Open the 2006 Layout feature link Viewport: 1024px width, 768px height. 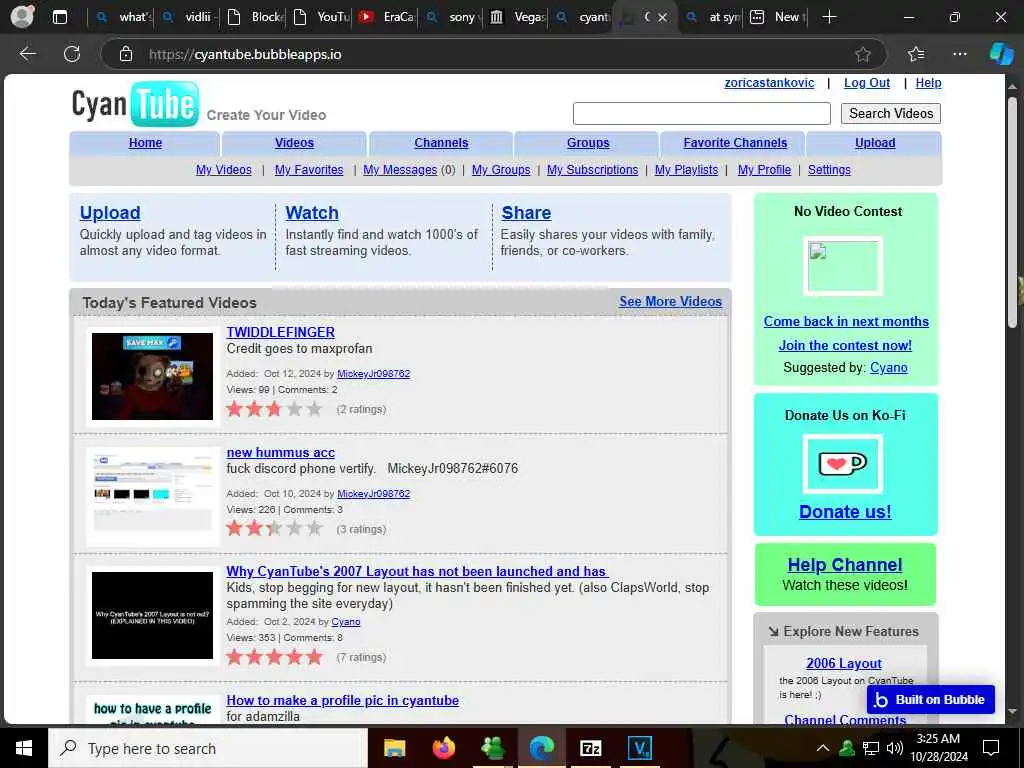(844, 664)
